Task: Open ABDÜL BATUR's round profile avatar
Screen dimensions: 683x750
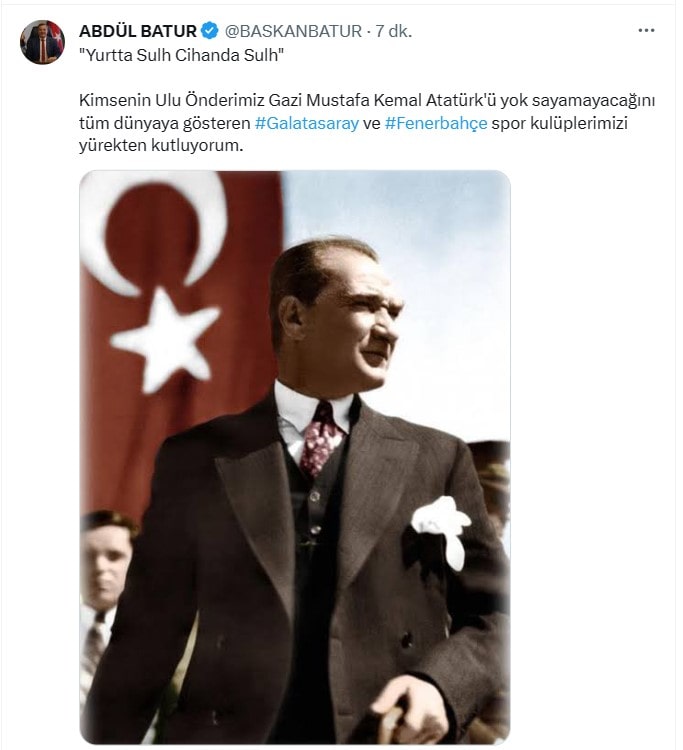Action: point(42,42)
